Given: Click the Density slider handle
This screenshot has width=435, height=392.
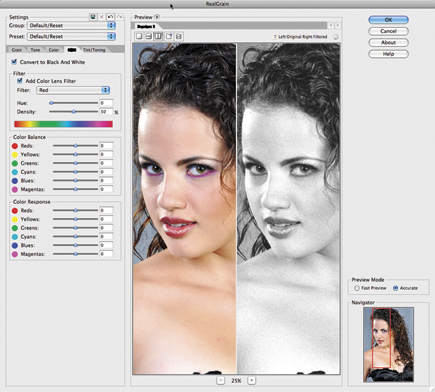Looking at the screenshot, I should 74,112.
